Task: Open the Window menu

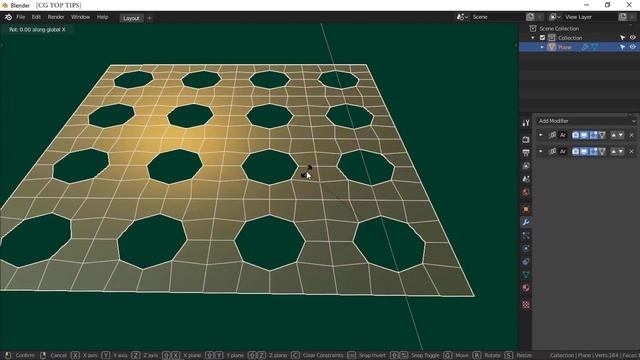Action: [80, 17]
